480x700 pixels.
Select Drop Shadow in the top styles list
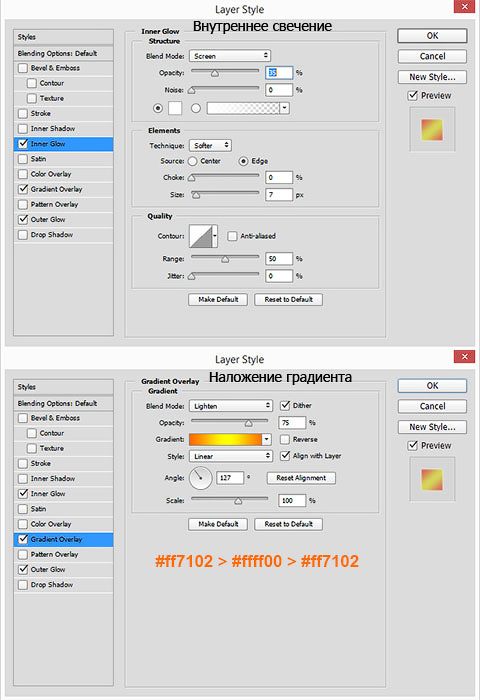pos(63,235)
